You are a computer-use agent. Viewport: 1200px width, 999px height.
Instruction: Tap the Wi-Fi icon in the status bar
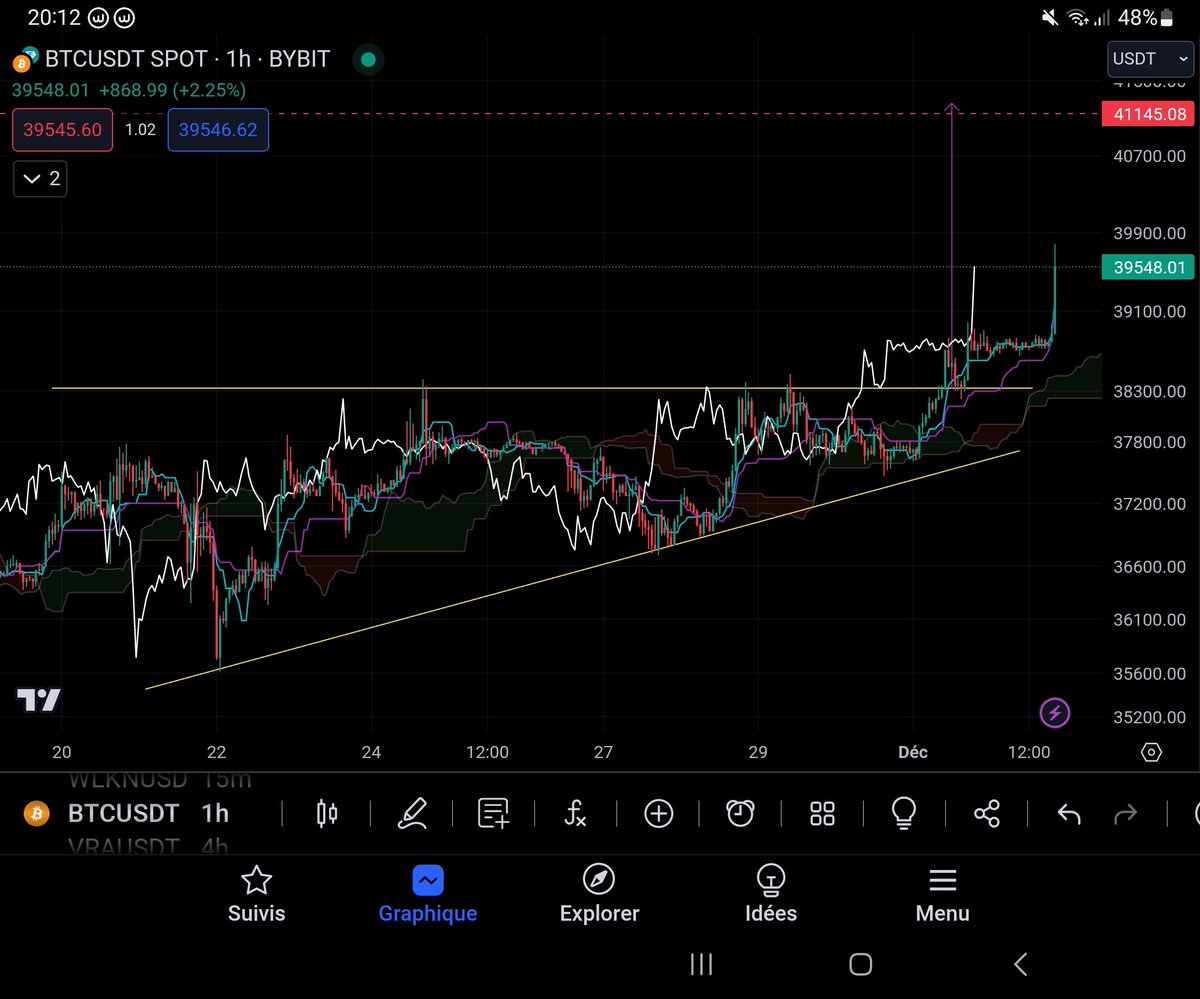point(1077,17)
